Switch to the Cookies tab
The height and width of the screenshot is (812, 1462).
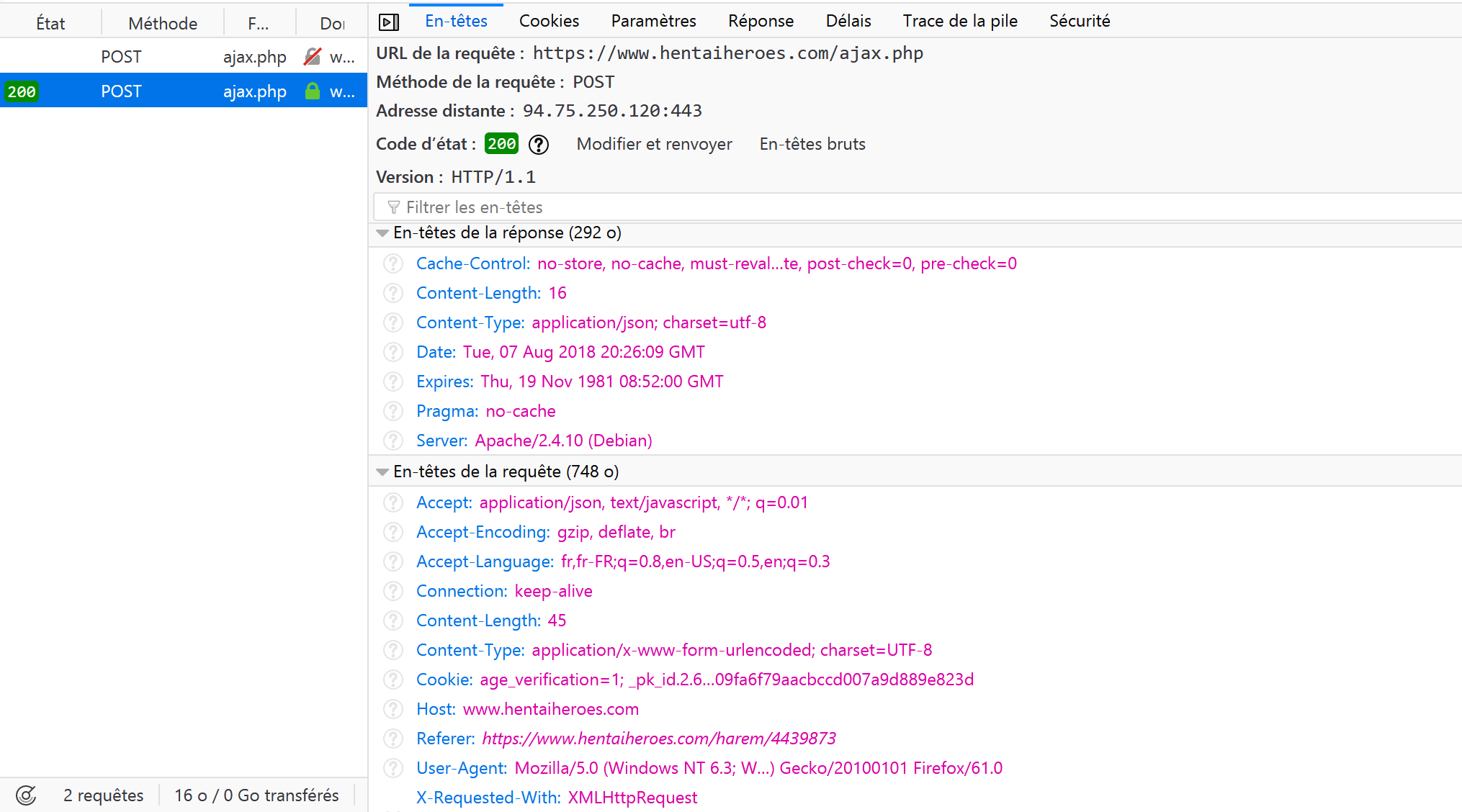coord(549,21)
